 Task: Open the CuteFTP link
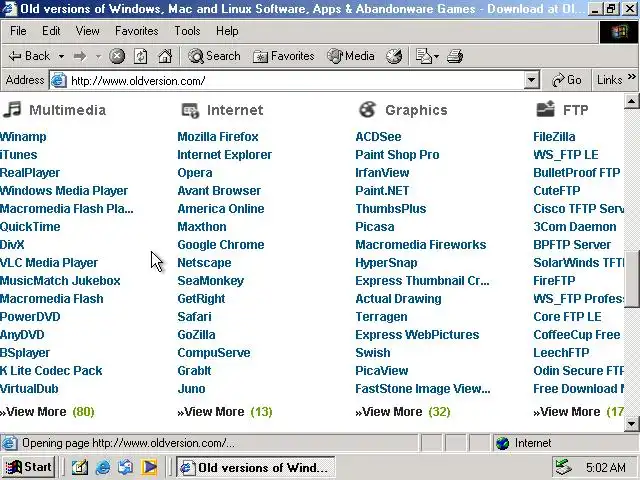(557, 191)
